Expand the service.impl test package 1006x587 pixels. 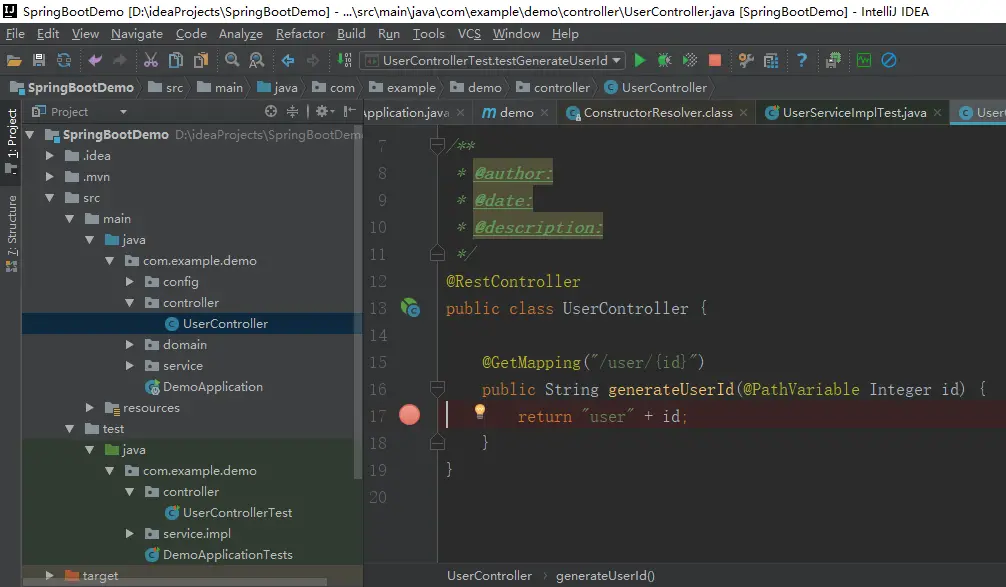point(130,534)
